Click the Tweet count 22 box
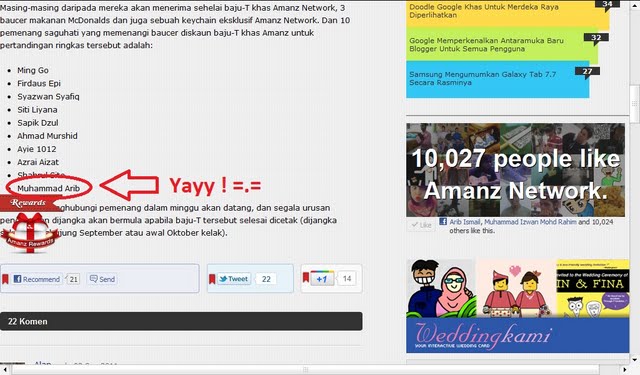This screenshot has width=640, height=375. tap(266, 279)
